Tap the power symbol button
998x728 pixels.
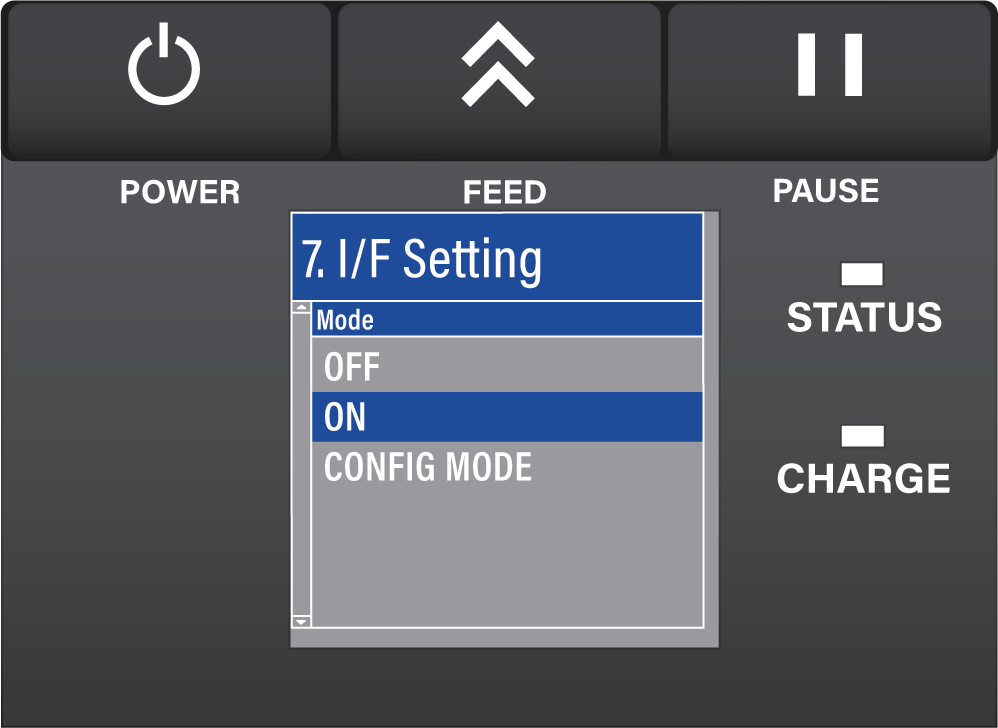tap(169, 81)
